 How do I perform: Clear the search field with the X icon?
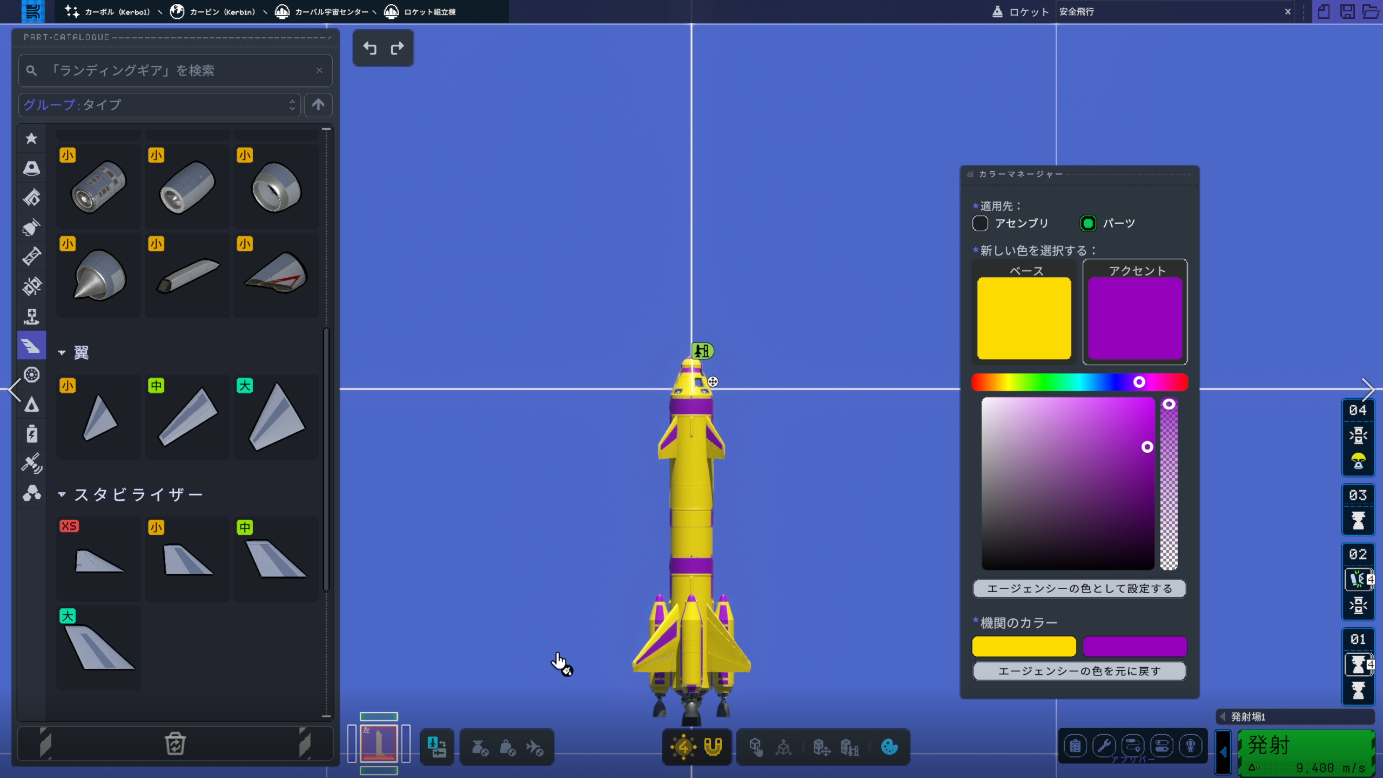tap(319, 71)
